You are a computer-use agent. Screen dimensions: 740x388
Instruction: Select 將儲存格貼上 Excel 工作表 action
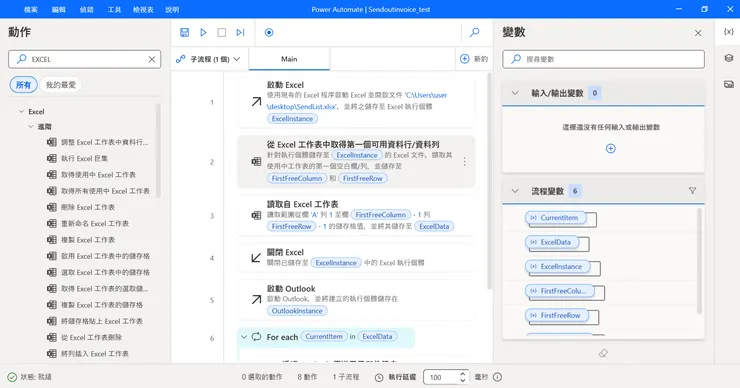[x=101, y=321]
